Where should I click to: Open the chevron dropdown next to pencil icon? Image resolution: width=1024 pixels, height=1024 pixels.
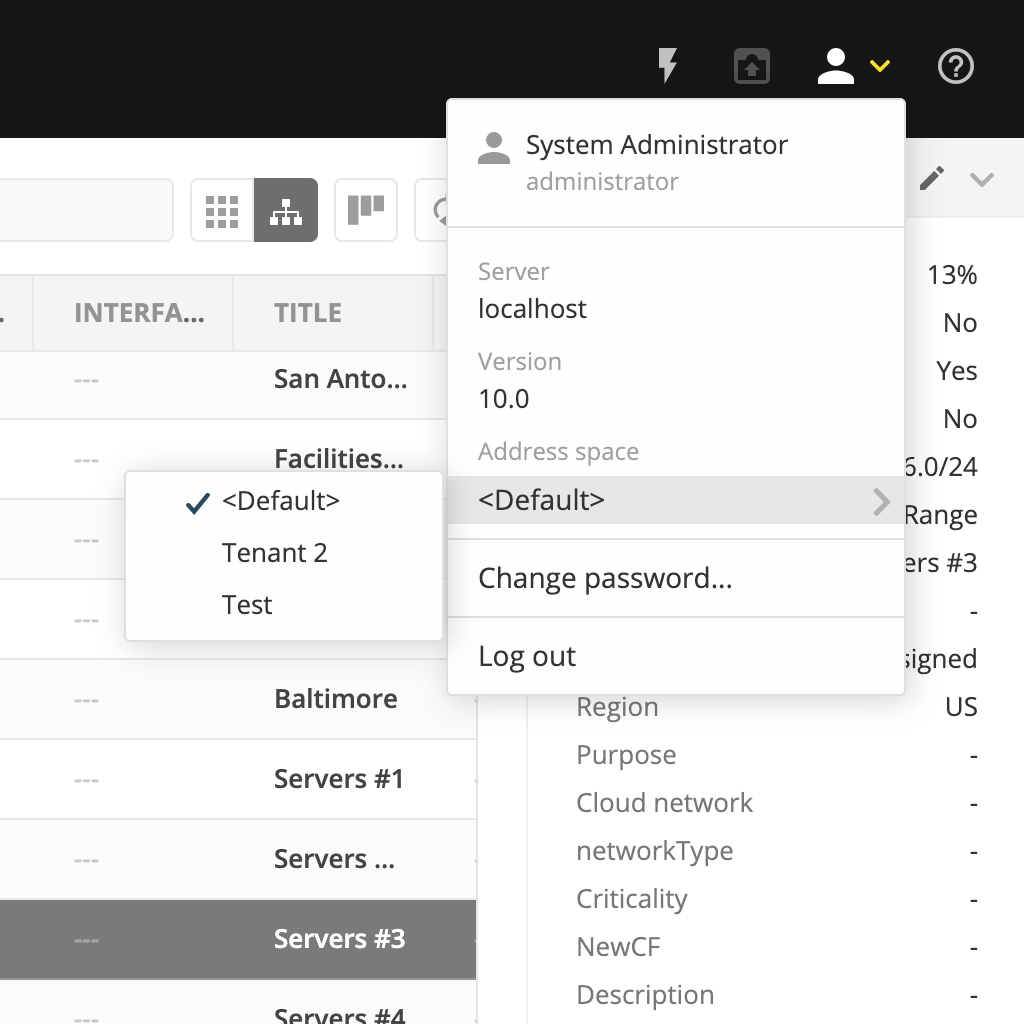(982, 179)
